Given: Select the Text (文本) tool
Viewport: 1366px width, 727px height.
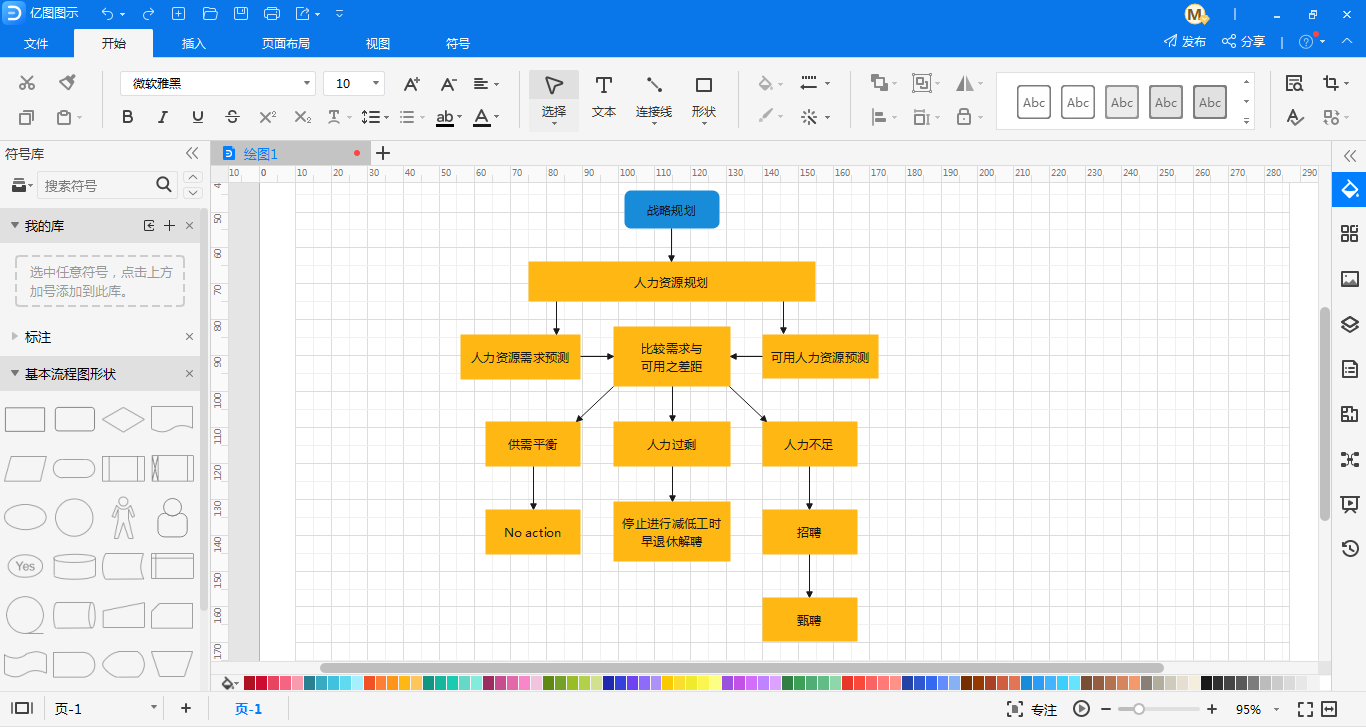Looking at the screenshot, I should (x=603, y=96).
